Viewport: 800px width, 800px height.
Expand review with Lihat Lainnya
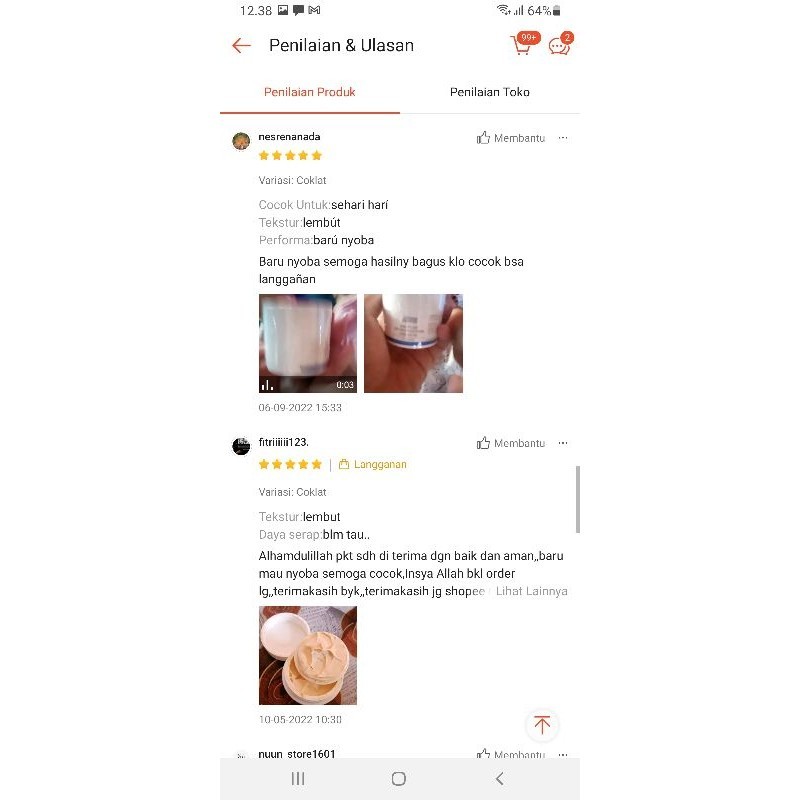(x=531, y=591)
